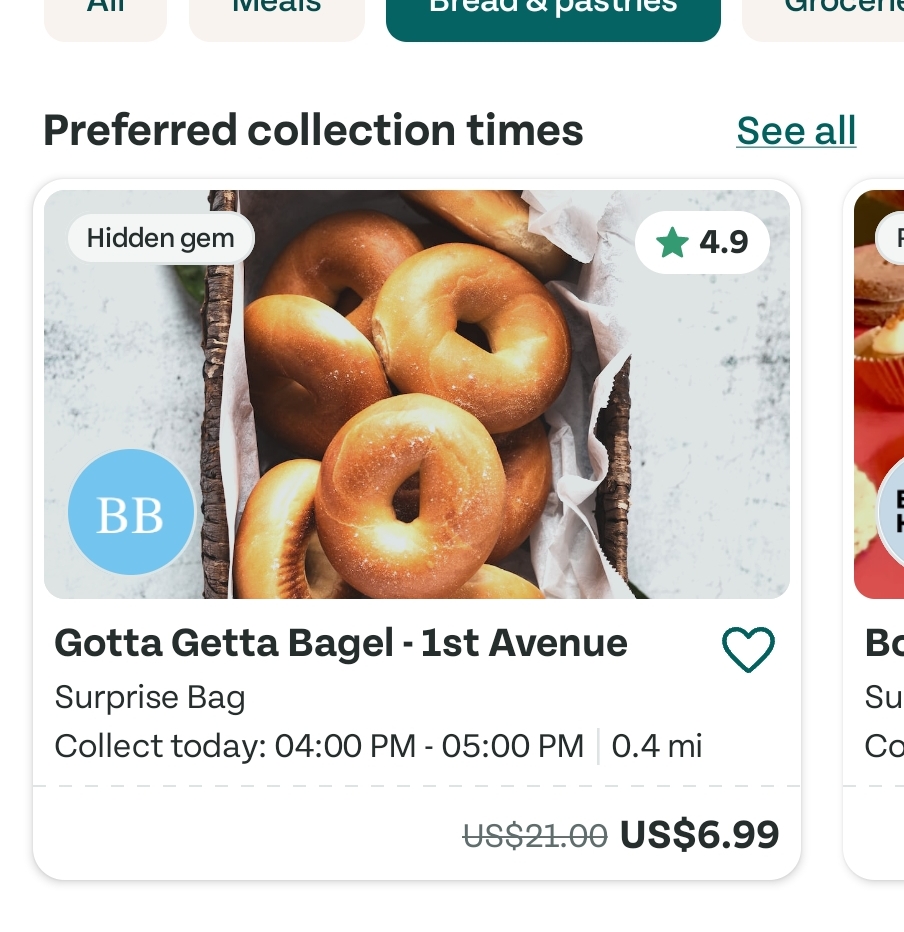This screenshot has width=904, height=932.
Task: Click the crossed-out US$21.00 price
Action: pyautogui.click(x=535, y=836)
